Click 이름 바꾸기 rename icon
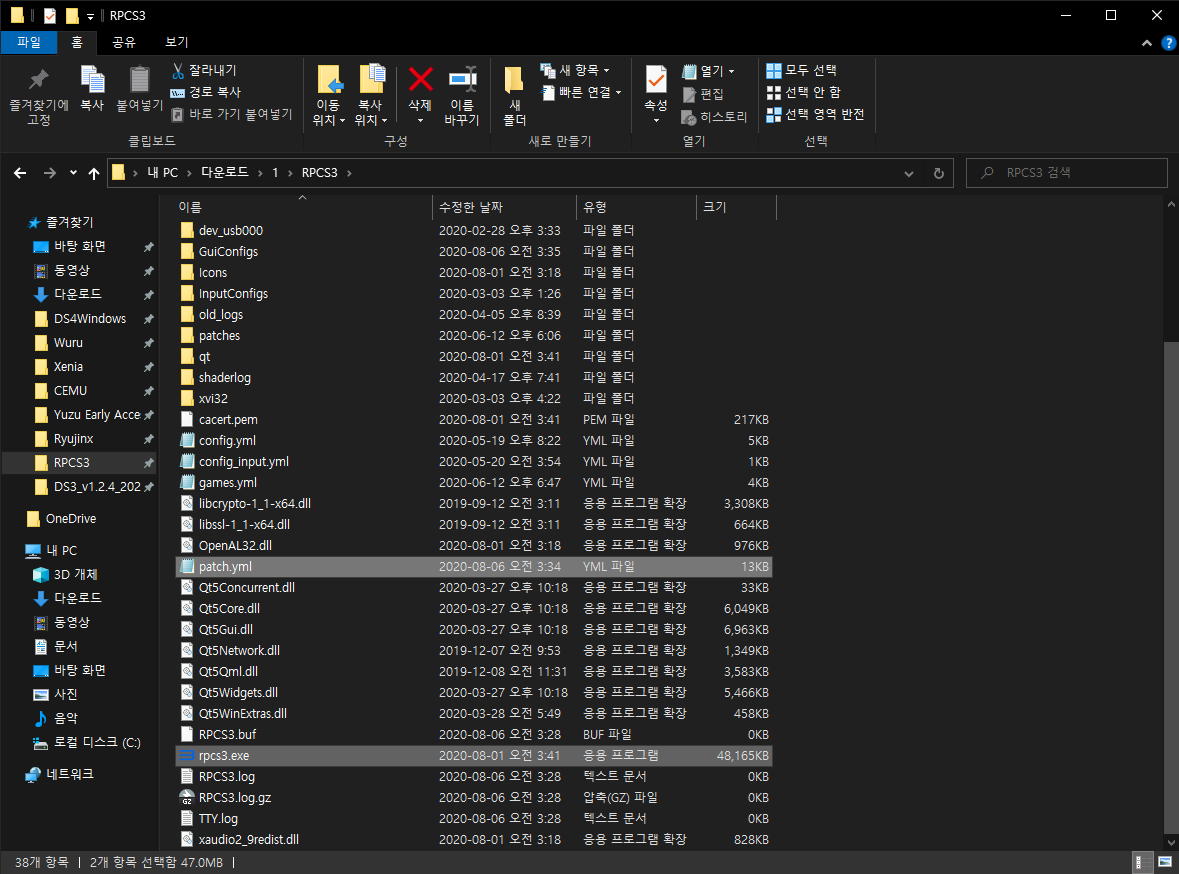The width and height of the screenshot is (1179, 874). (462, 80)
